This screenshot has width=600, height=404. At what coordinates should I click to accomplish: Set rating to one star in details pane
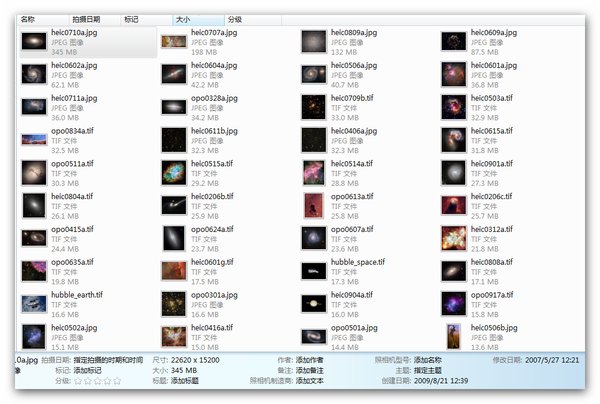pyautogui.click(x=78, y=381)
